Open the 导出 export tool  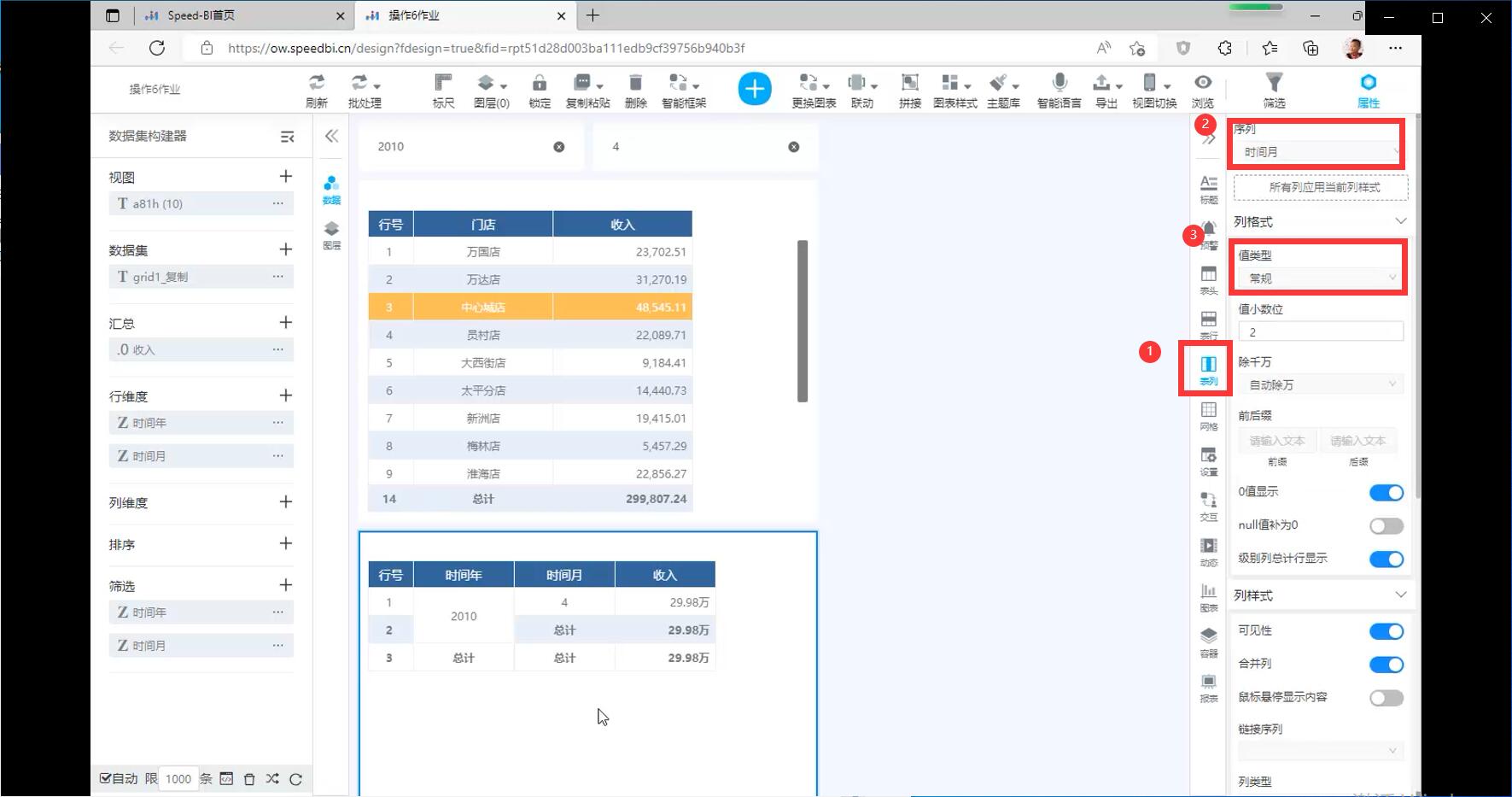[1106, 90]
